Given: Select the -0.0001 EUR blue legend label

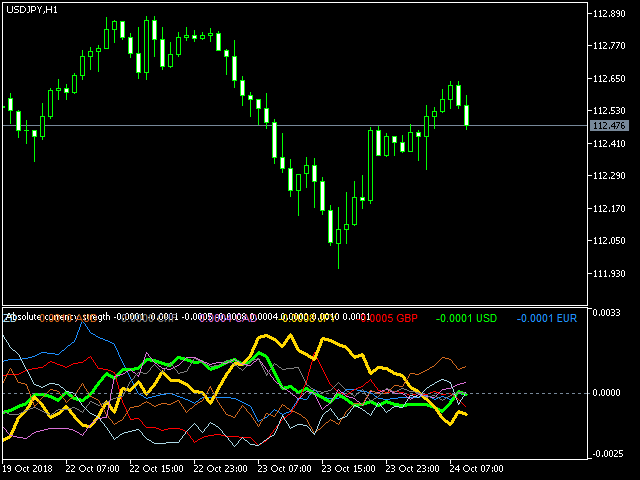Looking at the screenshot, I should click(x=546, y=318).
